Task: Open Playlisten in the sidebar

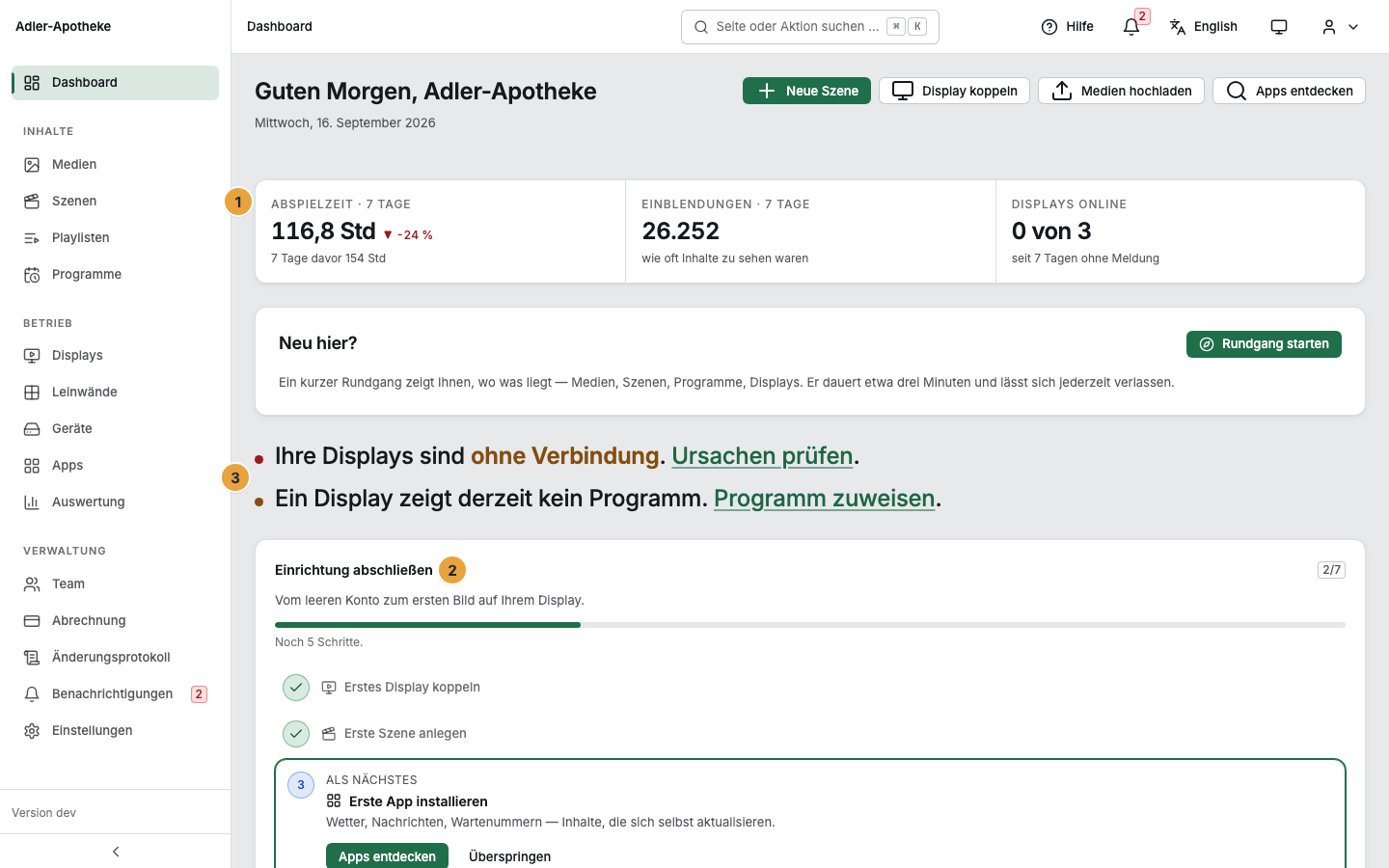Action: click(x=116, y=237)
